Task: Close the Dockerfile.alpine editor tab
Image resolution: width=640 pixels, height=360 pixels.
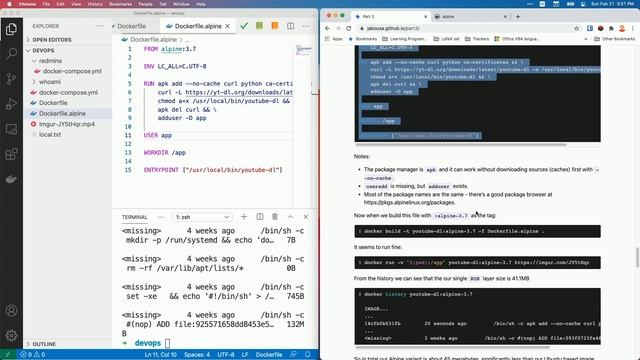Action: [x=227, y=26]
